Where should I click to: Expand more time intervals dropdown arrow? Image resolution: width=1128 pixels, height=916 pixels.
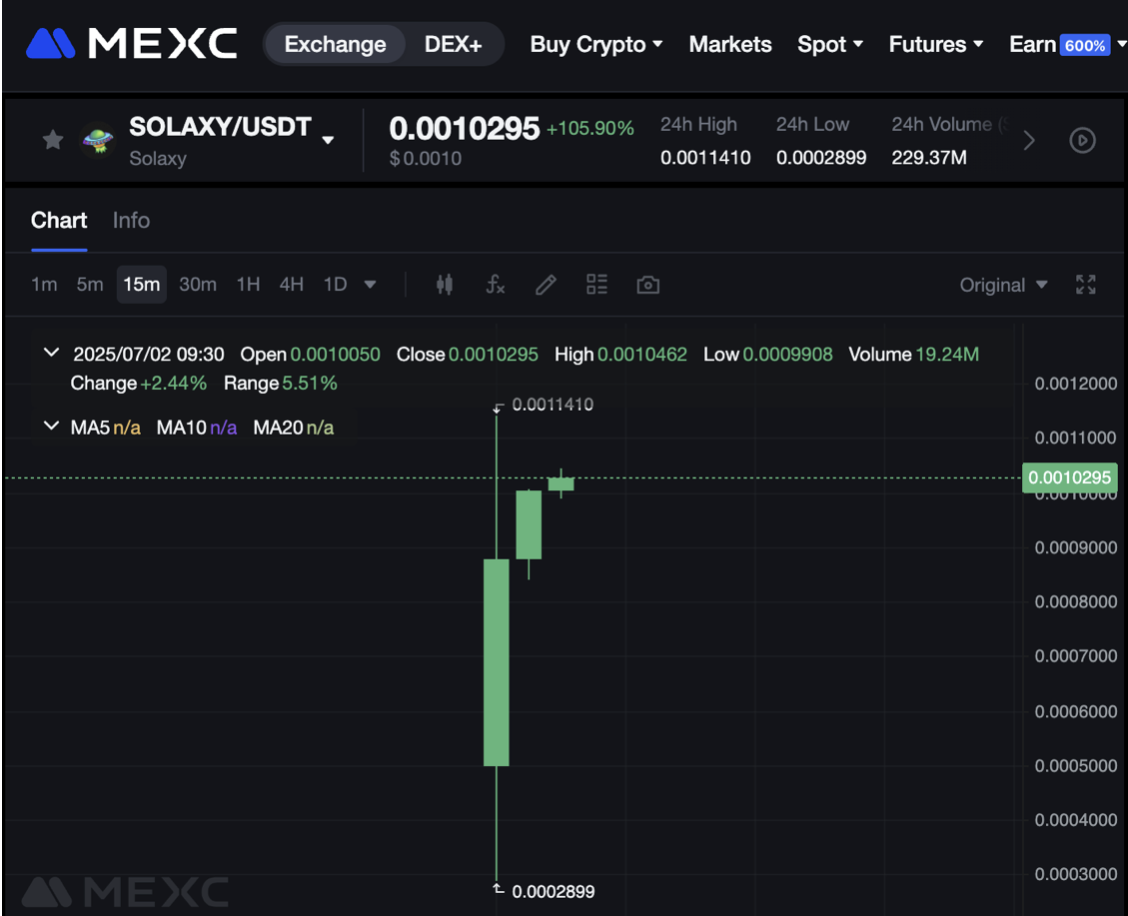tap(370, 285)
